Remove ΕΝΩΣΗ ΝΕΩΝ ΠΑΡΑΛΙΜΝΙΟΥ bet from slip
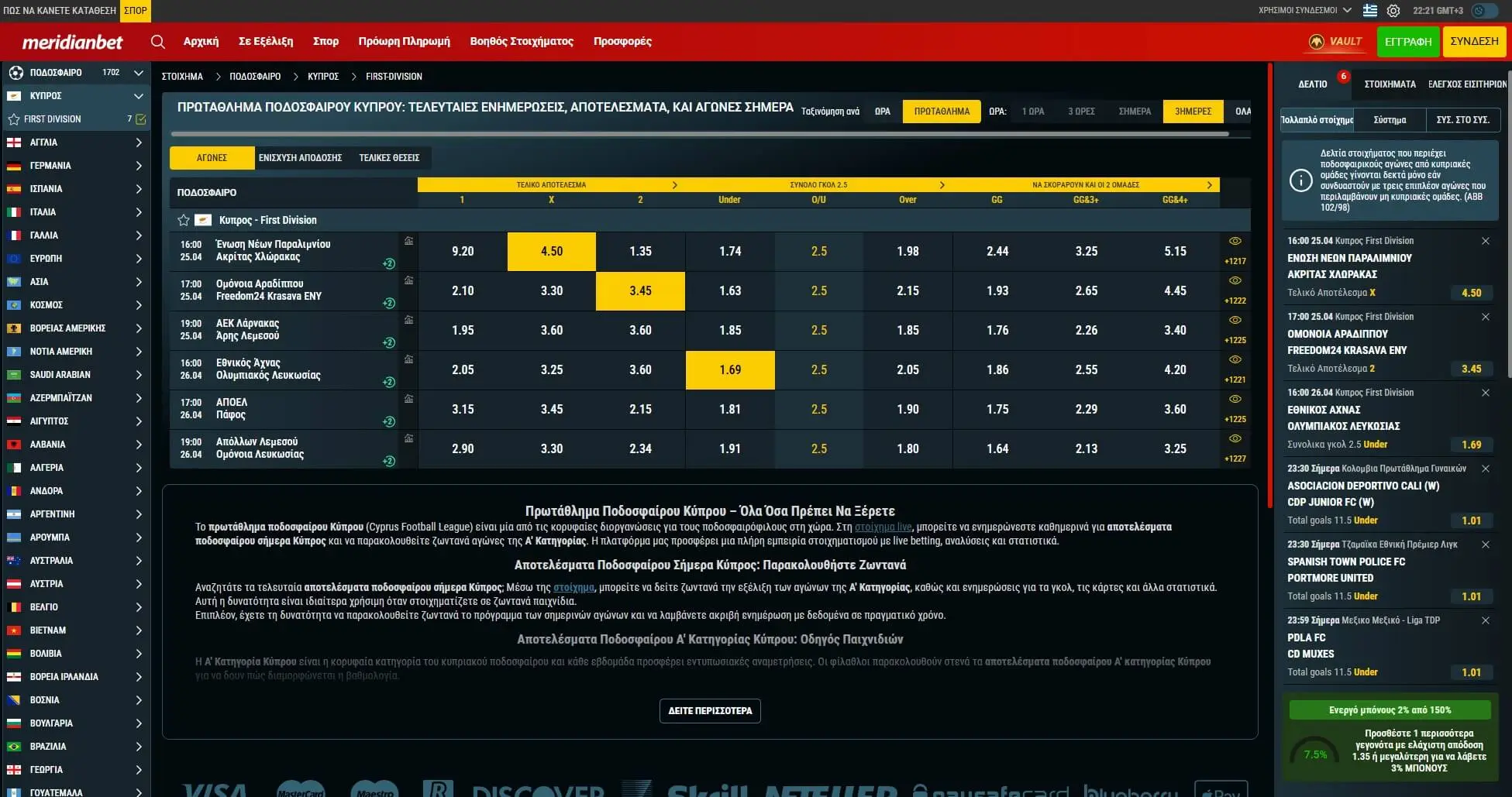The height and width of the screenshot is (797, 1512). pyautogui.click(x=1486, y=241)
